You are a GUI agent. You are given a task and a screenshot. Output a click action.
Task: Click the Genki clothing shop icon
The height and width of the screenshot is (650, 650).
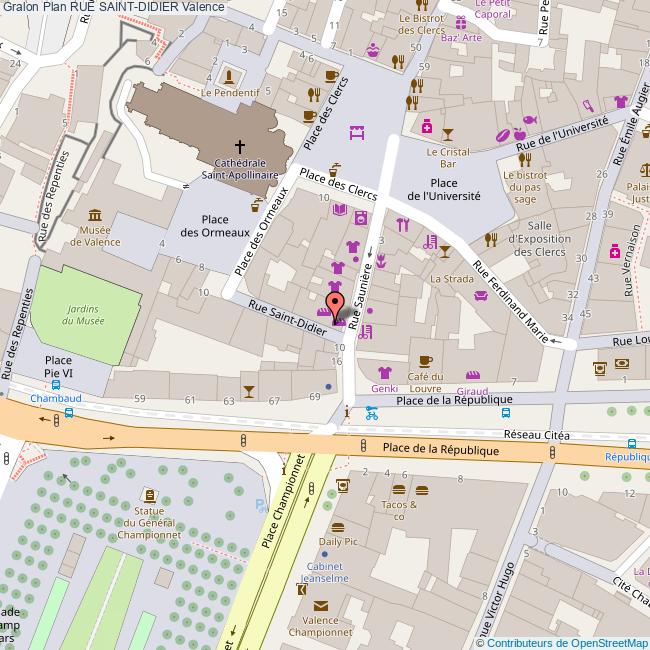(384, 372)
